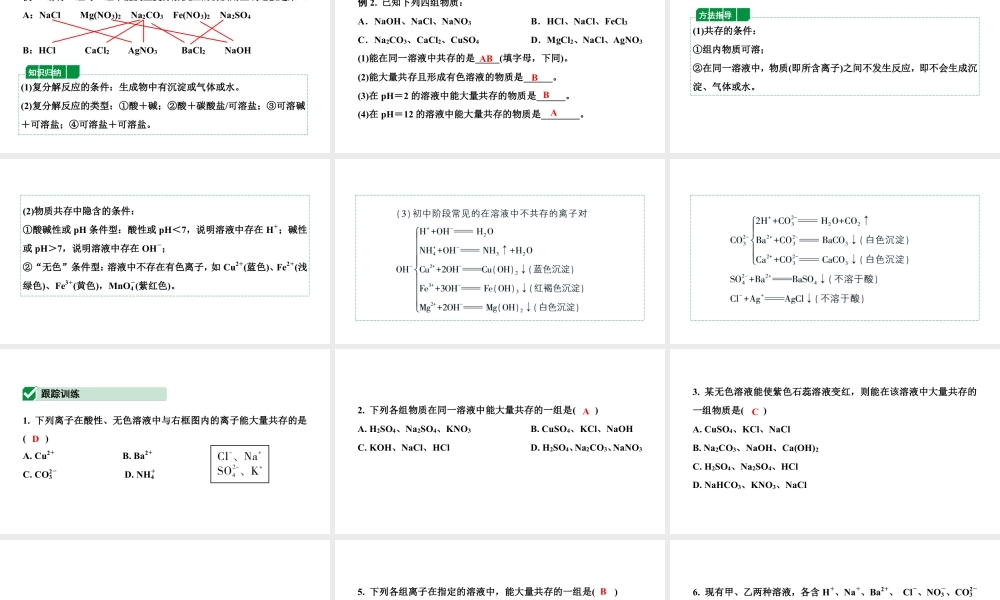The width and height of the screenshot is (1000, 600).
Task: Click the boxed ion list Cl⁻ Na⁺ SO₄²⁻ K⁺
Action: [x=239, y=465]
